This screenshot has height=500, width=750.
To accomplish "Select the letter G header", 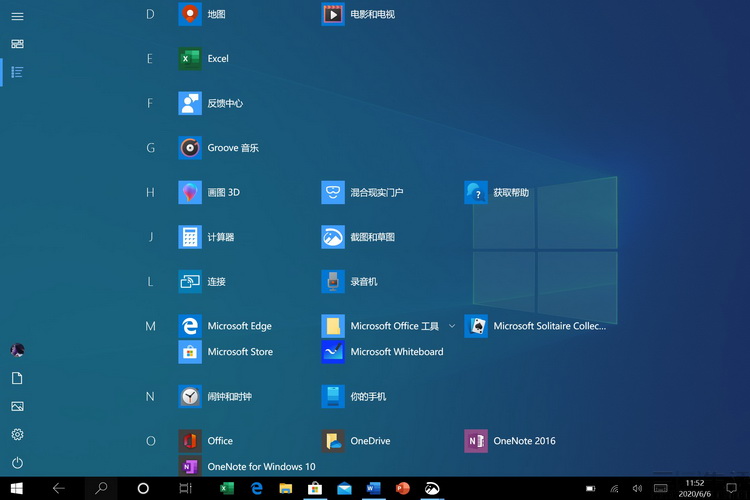I will pyautogui.click(x=150, y=147).
